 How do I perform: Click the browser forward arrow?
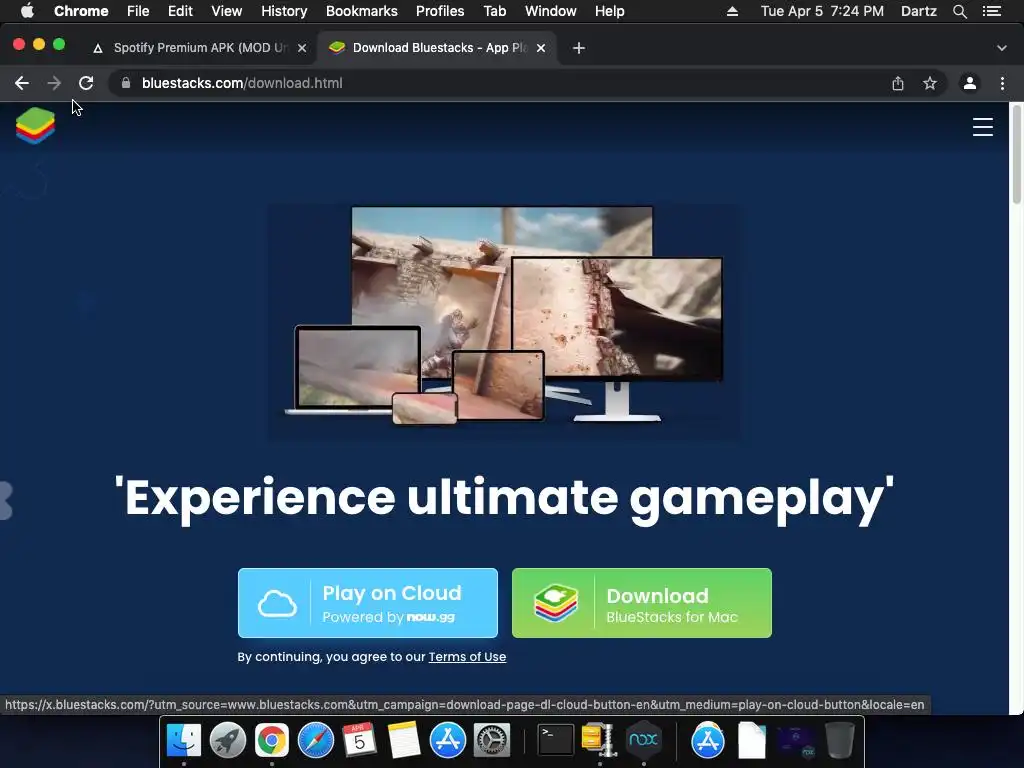(x=54, y=83)
